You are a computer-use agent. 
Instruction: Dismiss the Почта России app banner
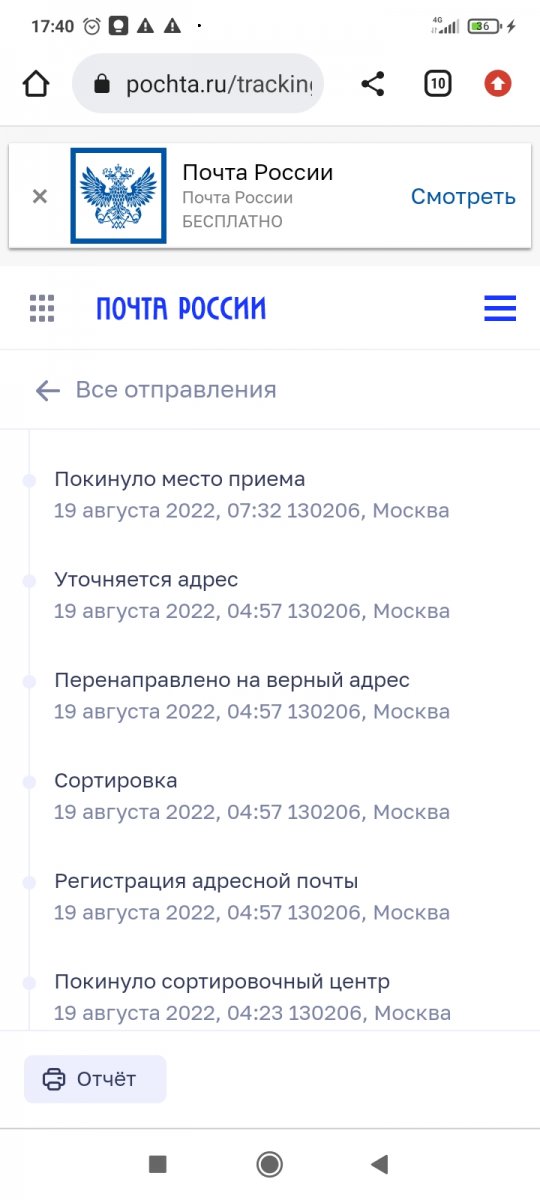tap(40, 196)
